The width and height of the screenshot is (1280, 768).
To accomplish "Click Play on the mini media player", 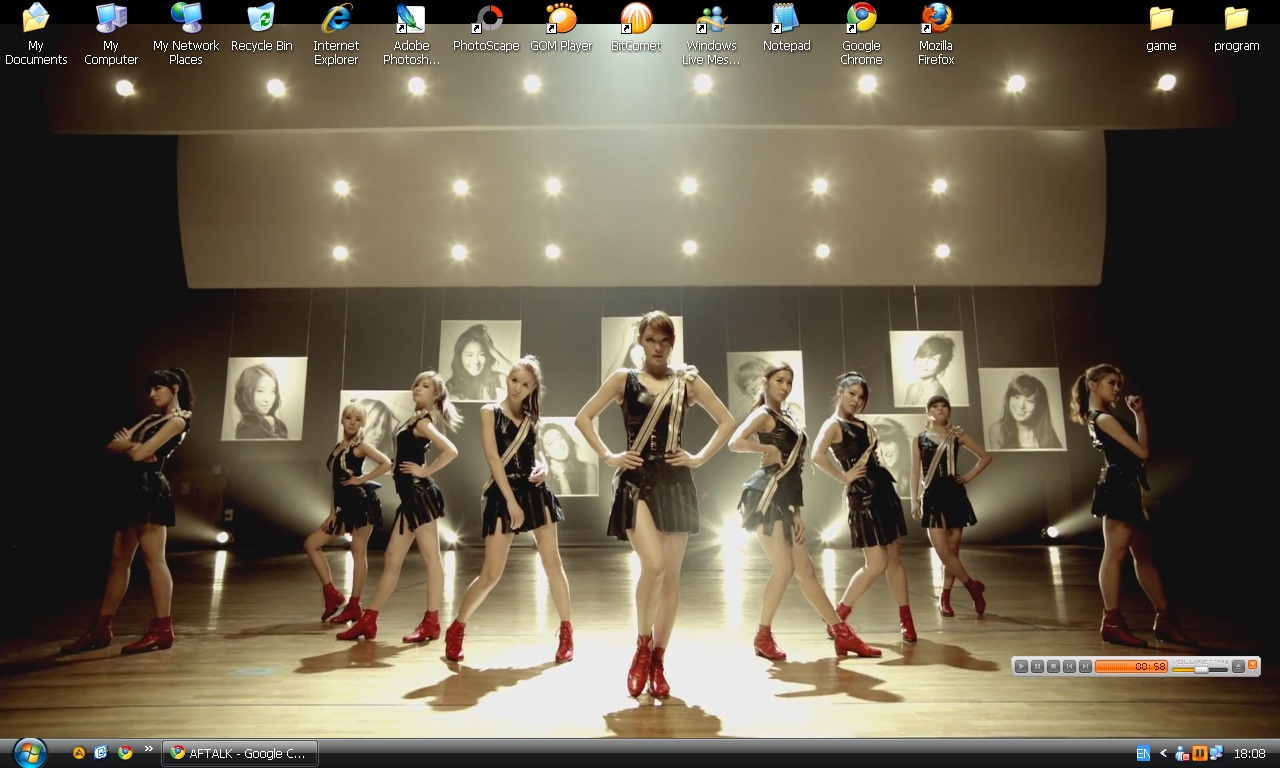I will click(1021, 666).
